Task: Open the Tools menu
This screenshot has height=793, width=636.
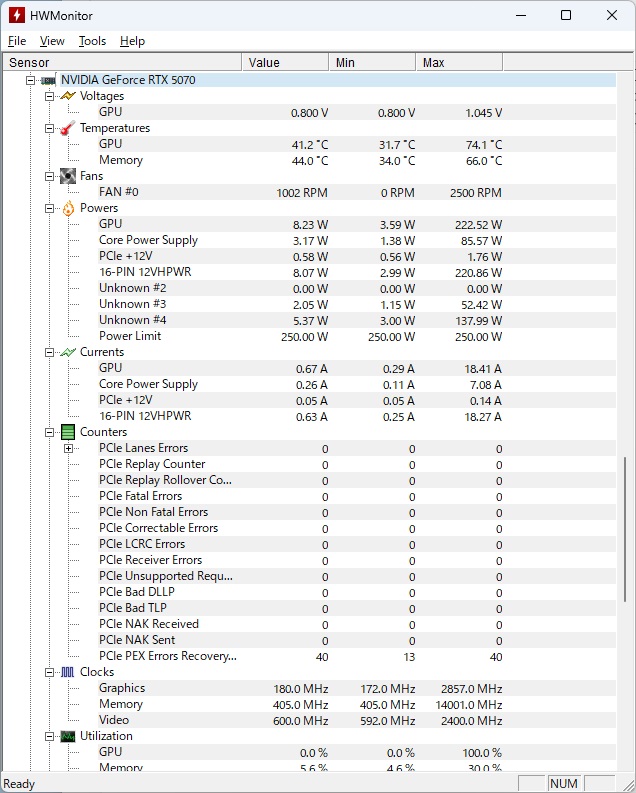Action: (93, 41)
